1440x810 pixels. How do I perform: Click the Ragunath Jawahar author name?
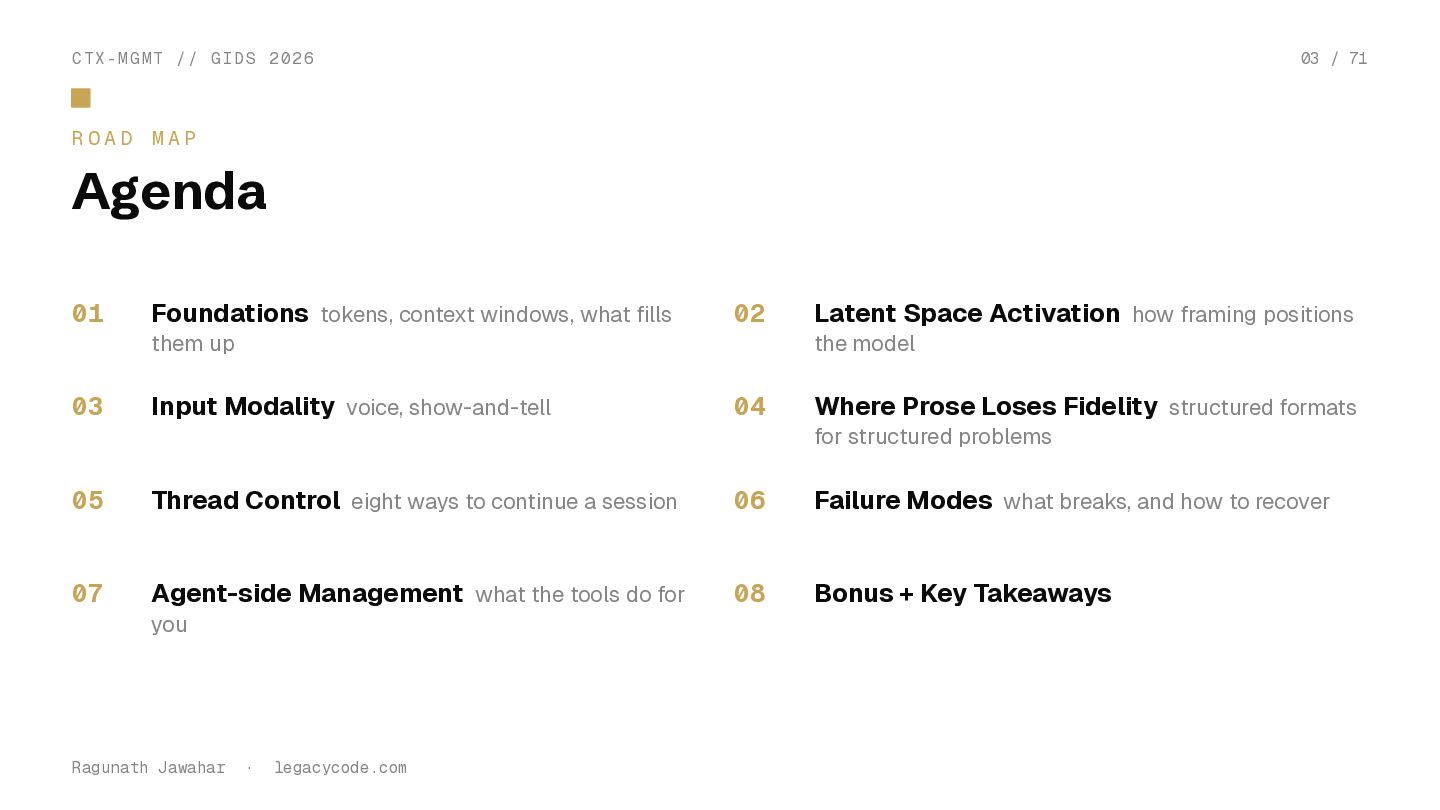pos(149,768)
